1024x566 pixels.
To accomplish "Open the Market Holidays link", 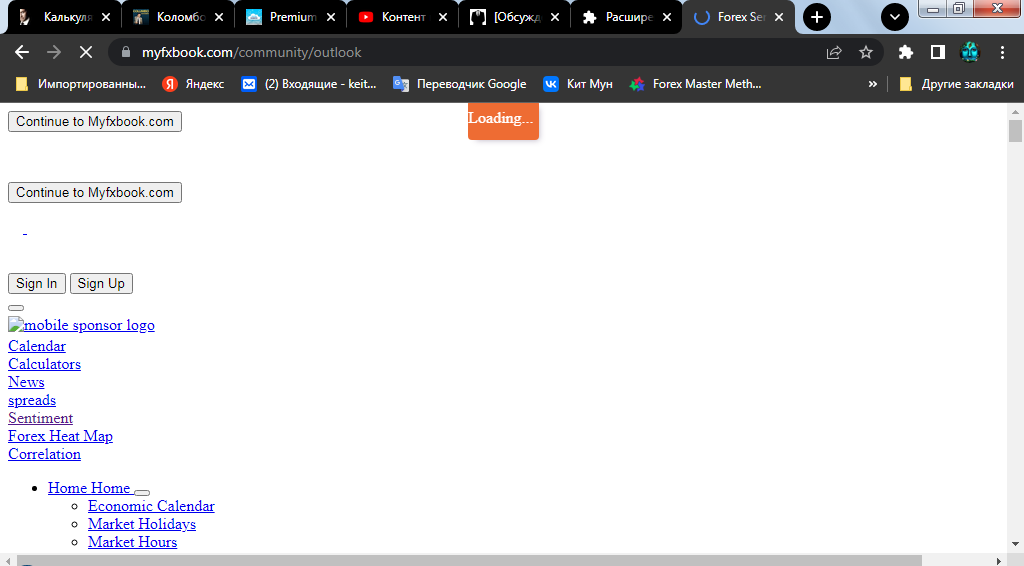I will [x=142, y=524].
